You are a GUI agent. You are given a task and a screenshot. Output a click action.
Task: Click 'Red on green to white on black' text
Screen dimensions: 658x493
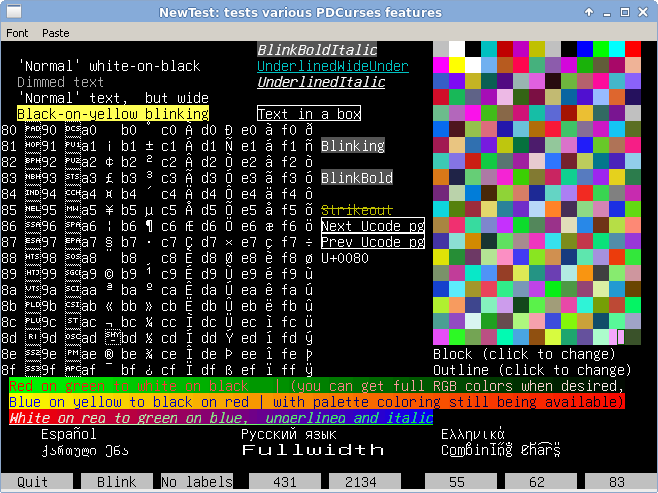tap(129, 386)
